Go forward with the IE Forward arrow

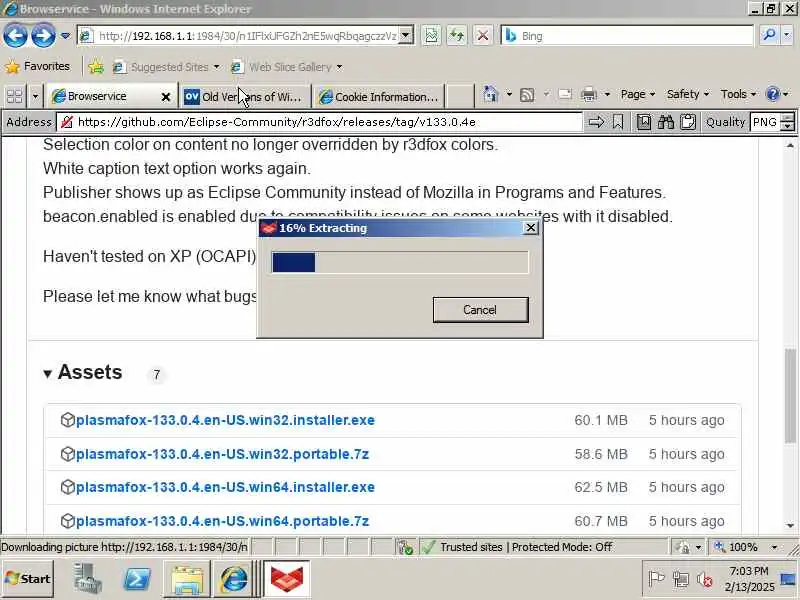(43, 36)
